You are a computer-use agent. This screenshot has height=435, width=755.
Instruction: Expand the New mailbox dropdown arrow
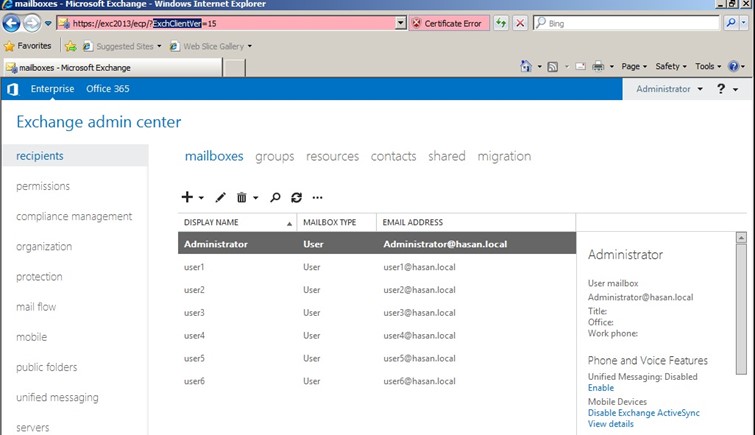pyautogui.click(x=201, y=198)
